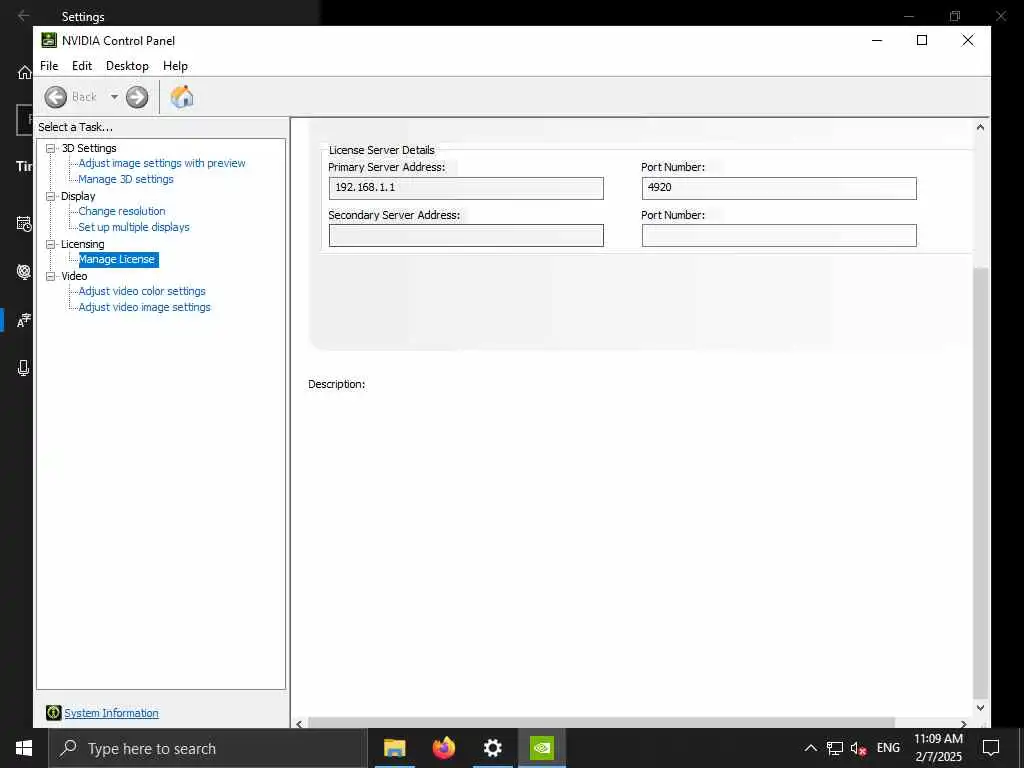
Task: Open Firefox from the taskbar
Action: (444, 748)
